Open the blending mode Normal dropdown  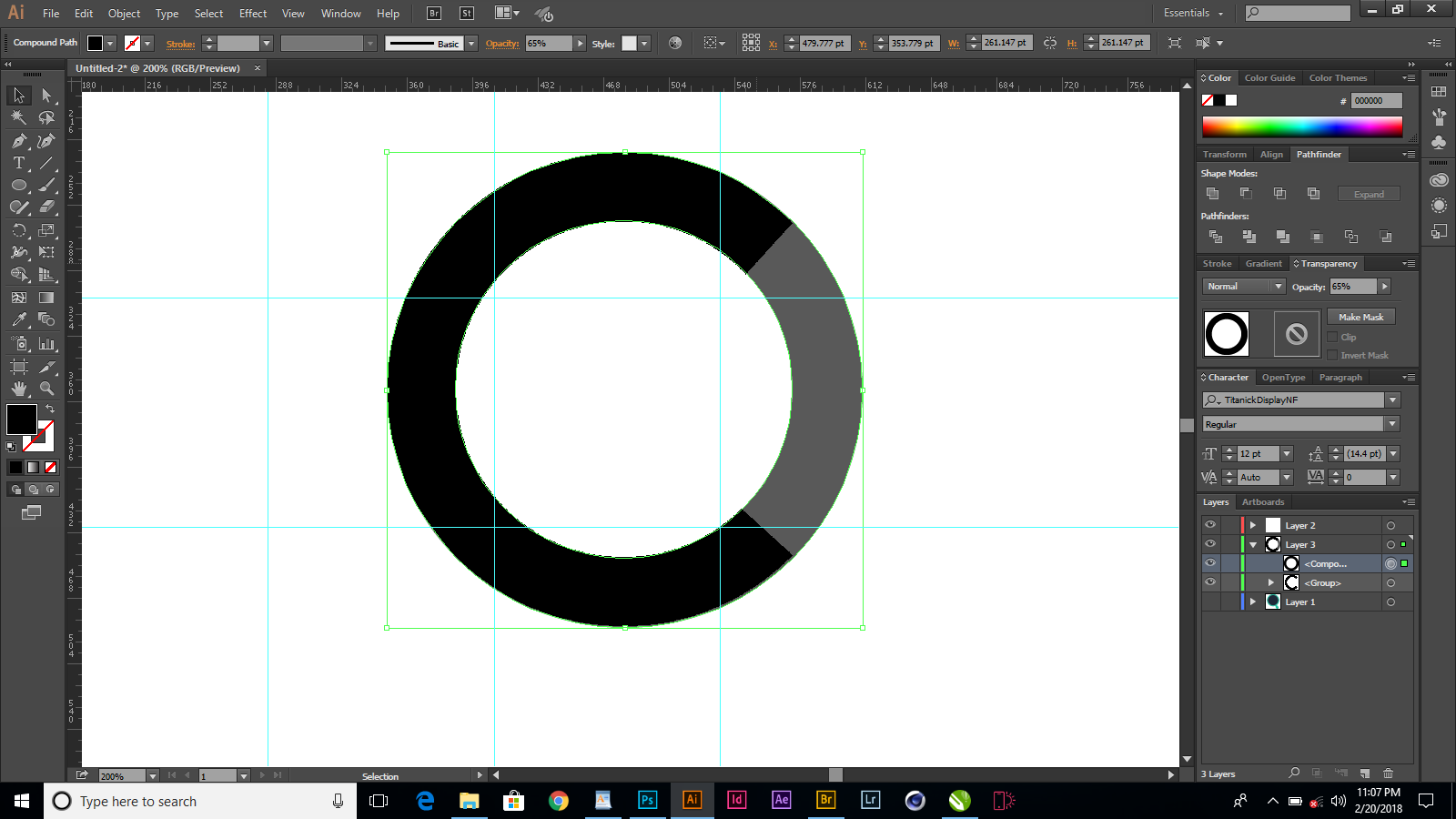[x=1244, y=287]
